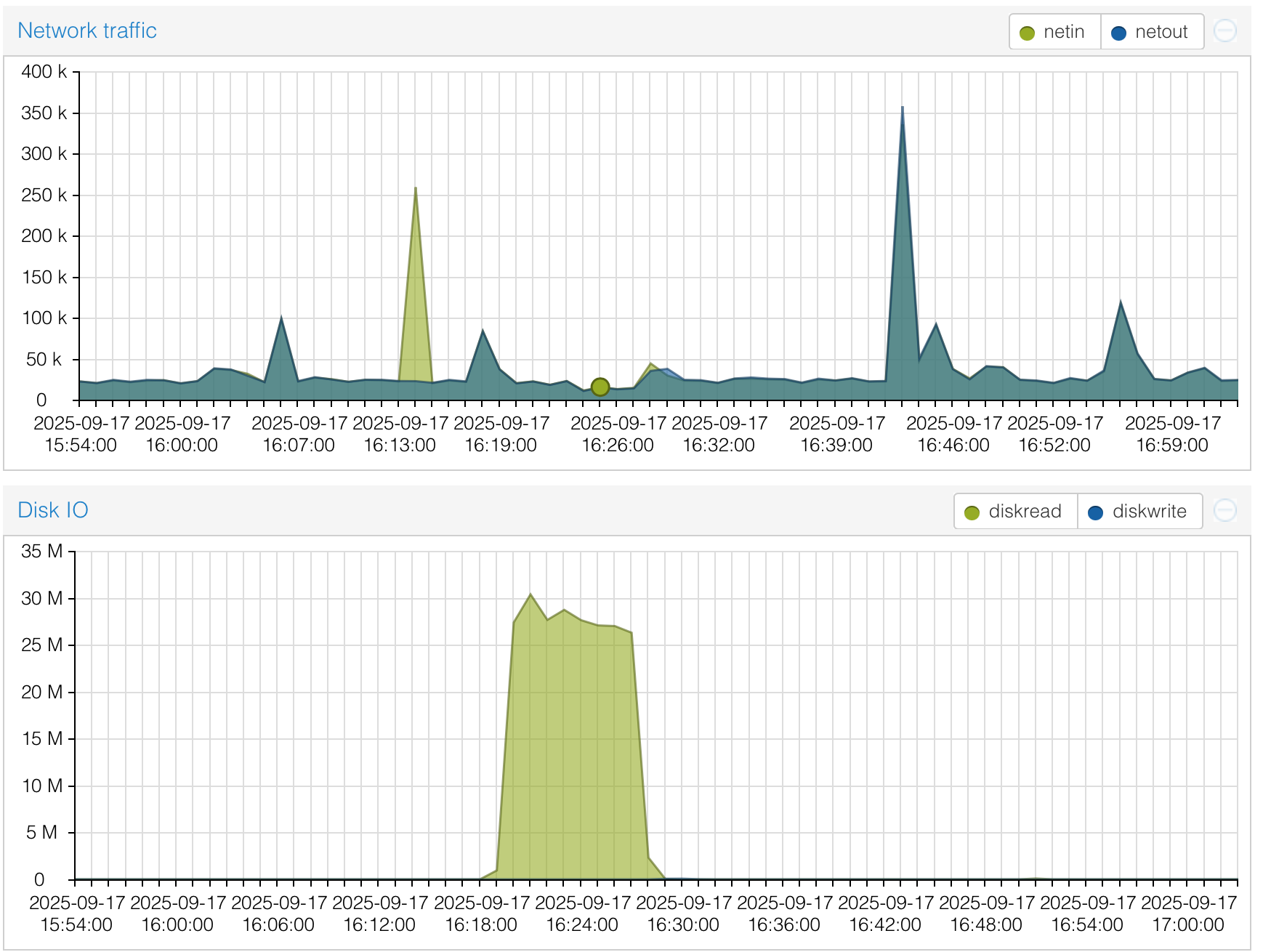This screenshot has height=952, width=1263.
Task: Click the Disk IO panel title
Action: pyautogui.click(x=53, y=510)
